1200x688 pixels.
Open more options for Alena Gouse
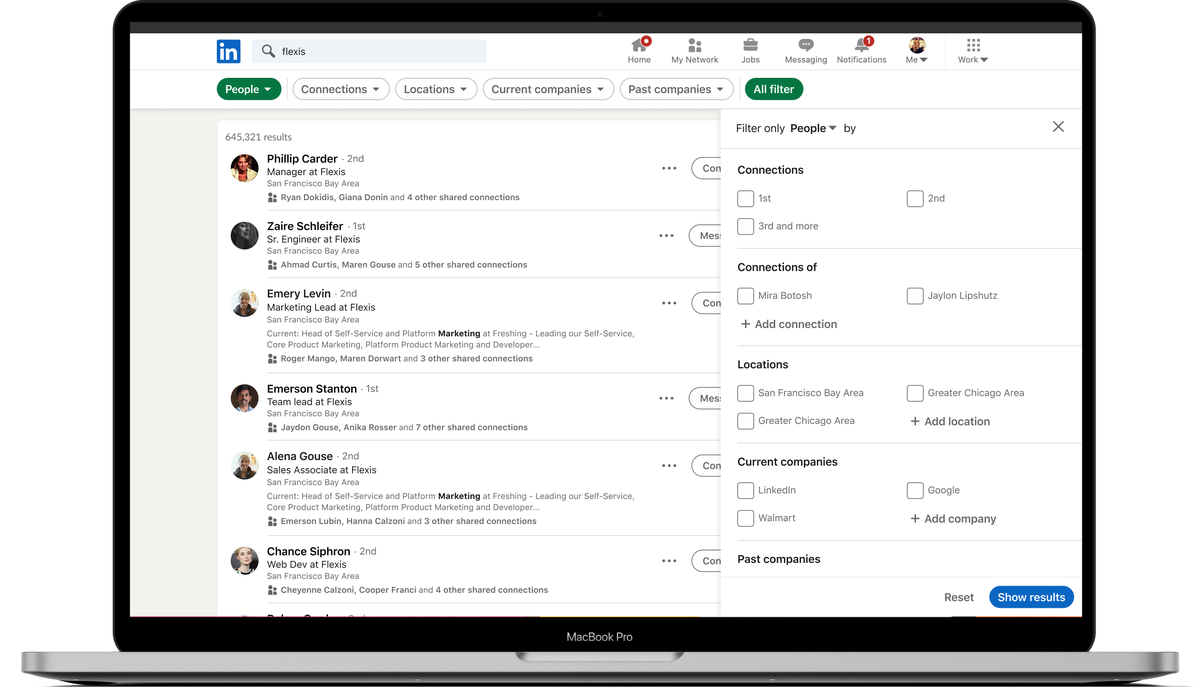tap(669, 466)
